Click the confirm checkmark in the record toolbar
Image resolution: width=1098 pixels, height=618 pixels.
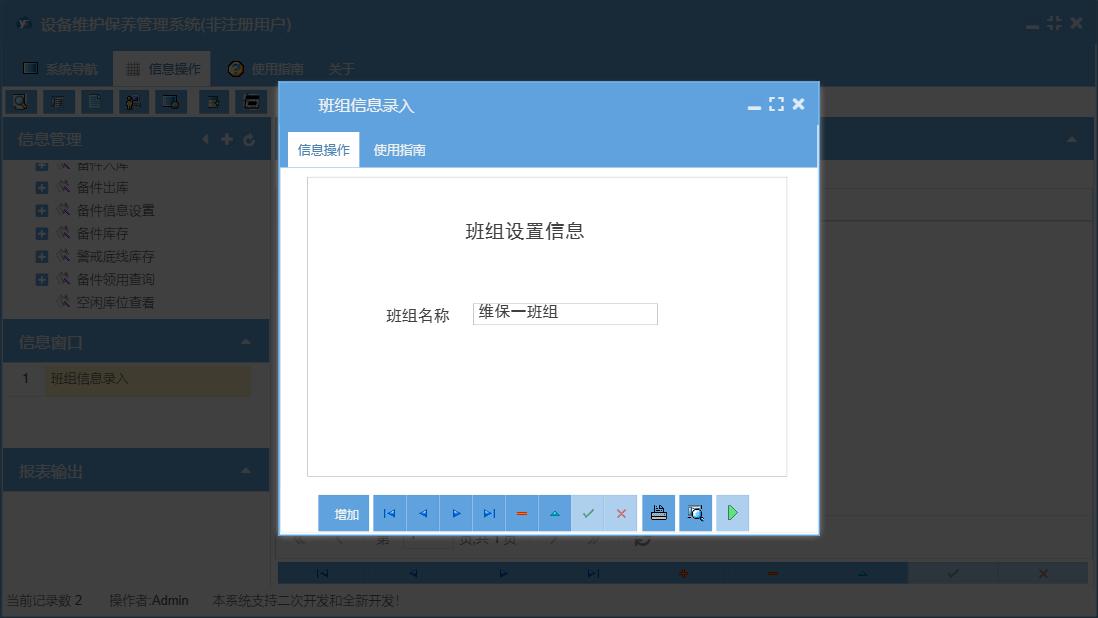pos(588,512)
